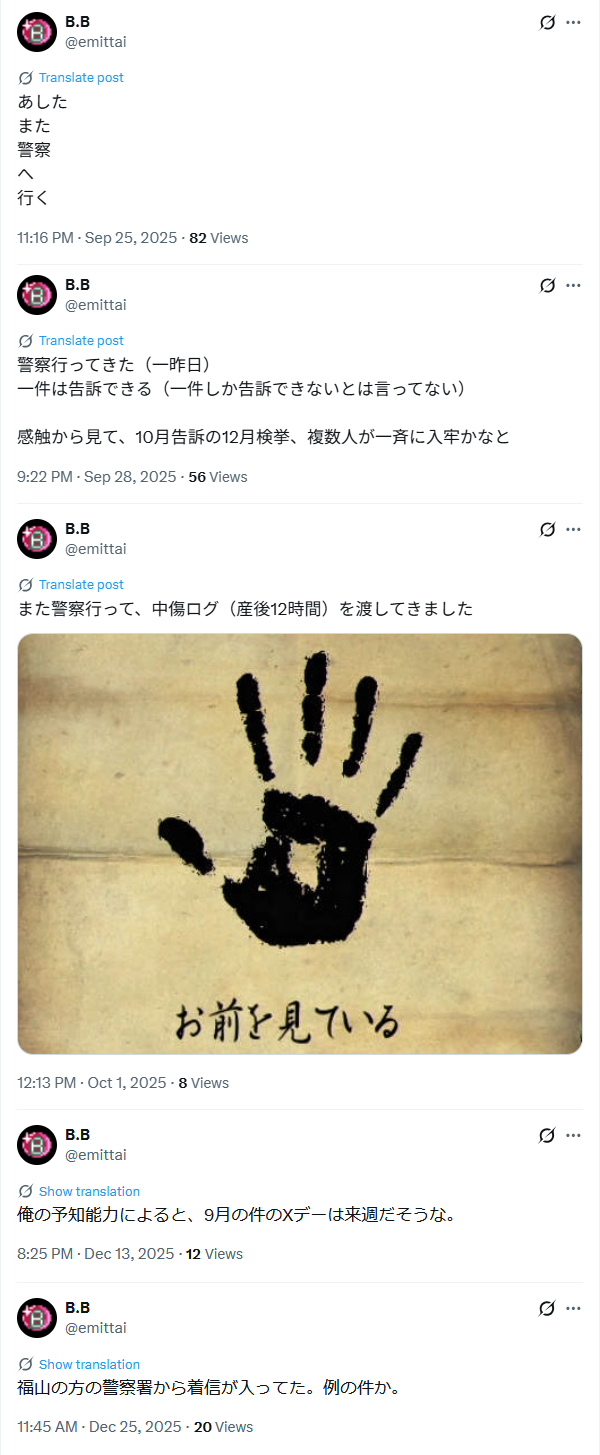Open three-dot menu on Dec 25 post

pos(573,1308)
